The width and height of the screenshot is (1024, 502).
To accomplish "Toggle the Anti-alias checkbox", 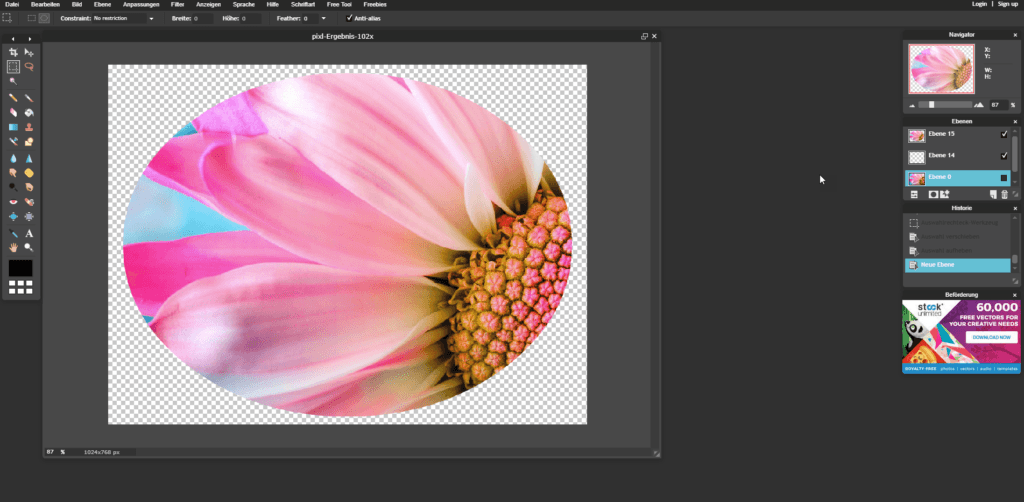I will click(x=349, y=18).
